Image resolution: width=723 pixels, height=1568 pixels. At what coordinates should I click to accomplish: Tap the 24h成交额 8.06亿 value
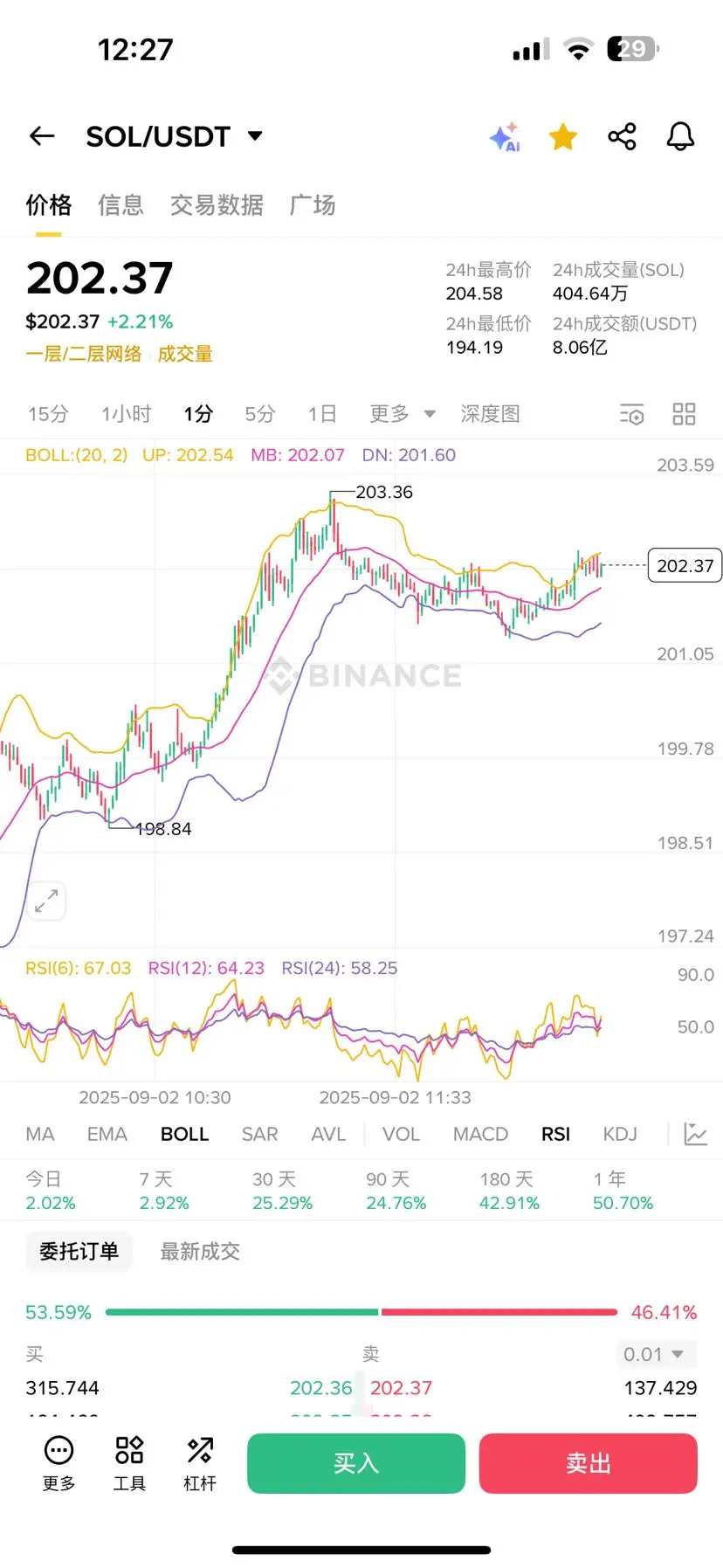coord(580,347)
